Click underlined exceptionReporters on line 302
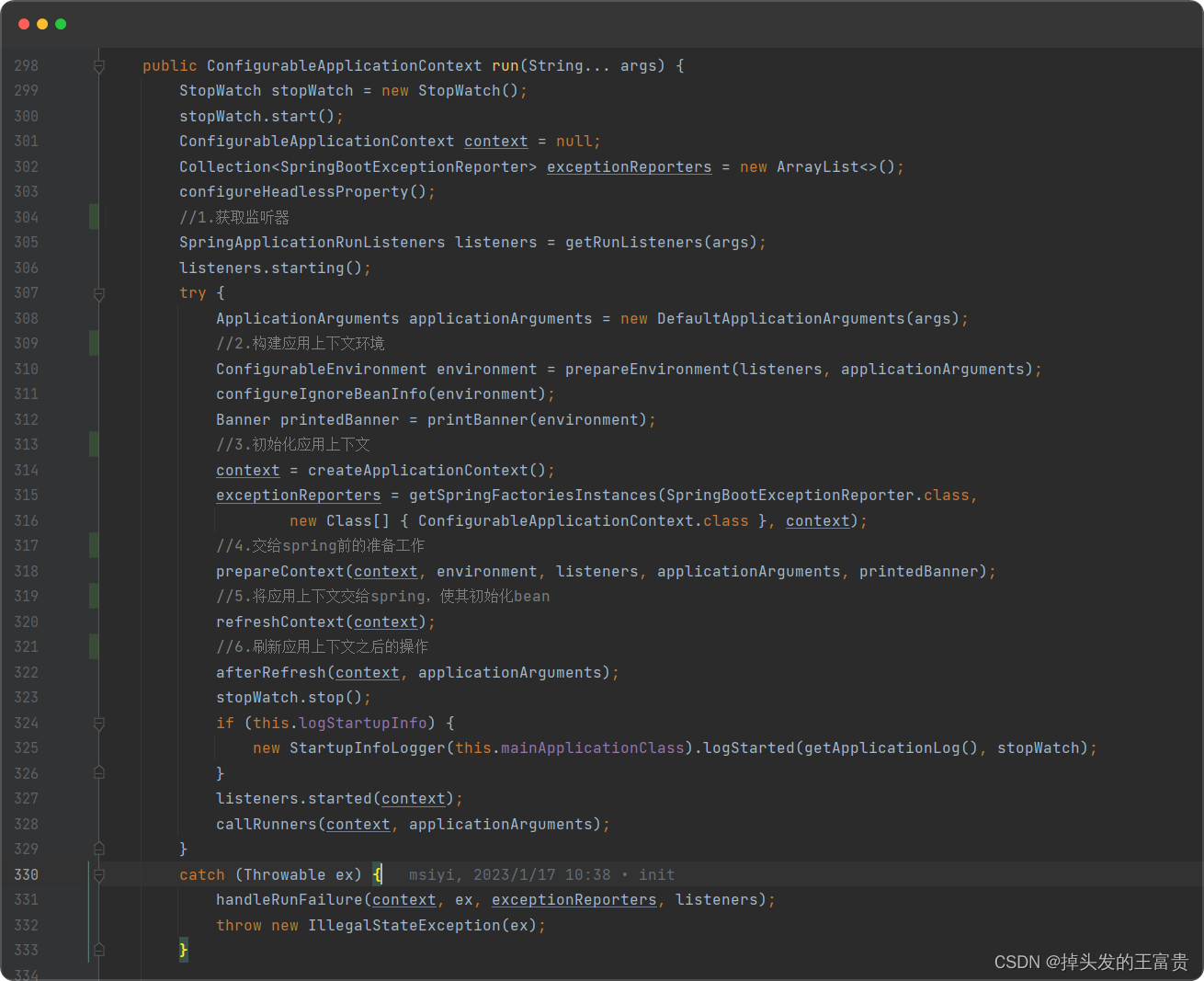1204x981 pixels. 630,167
